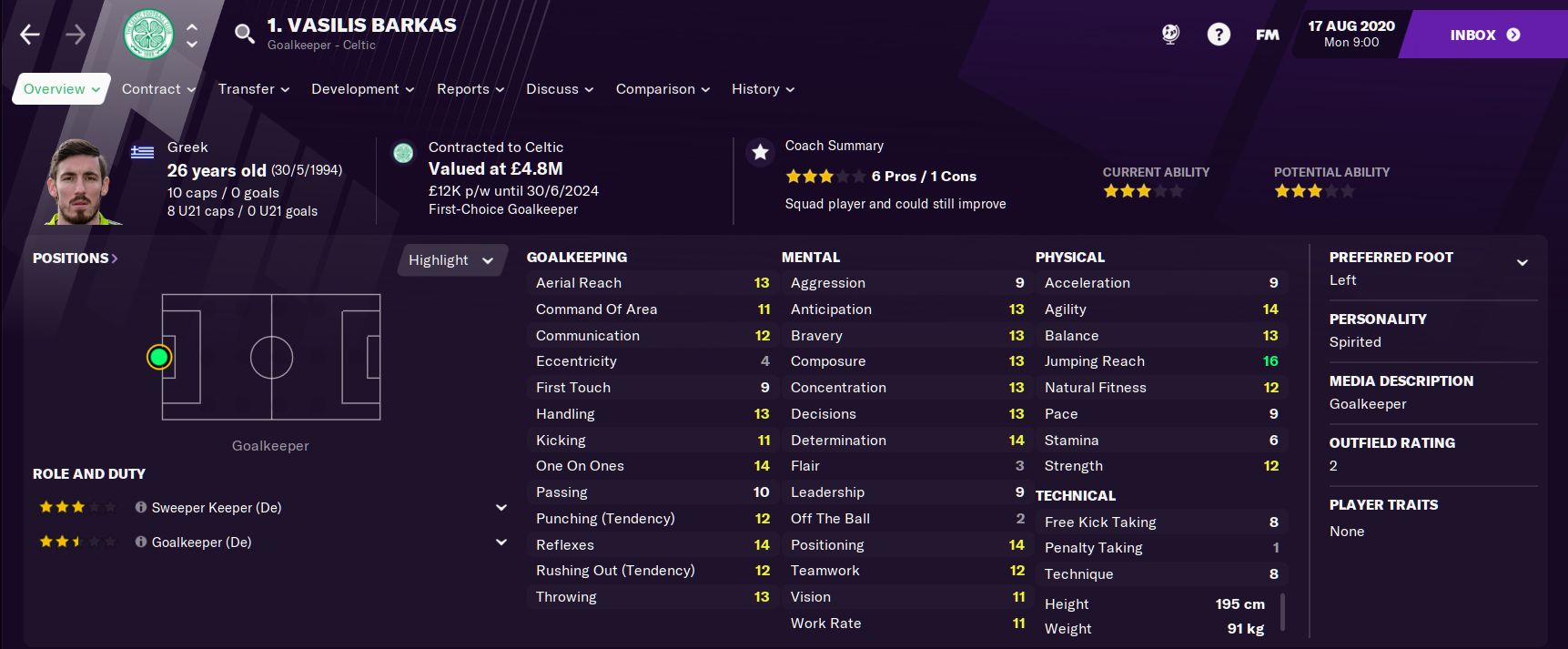This screenshot has height=649, width=1568.
Task: Click the forward navigation arrow
Action: [x=76, y=35]
